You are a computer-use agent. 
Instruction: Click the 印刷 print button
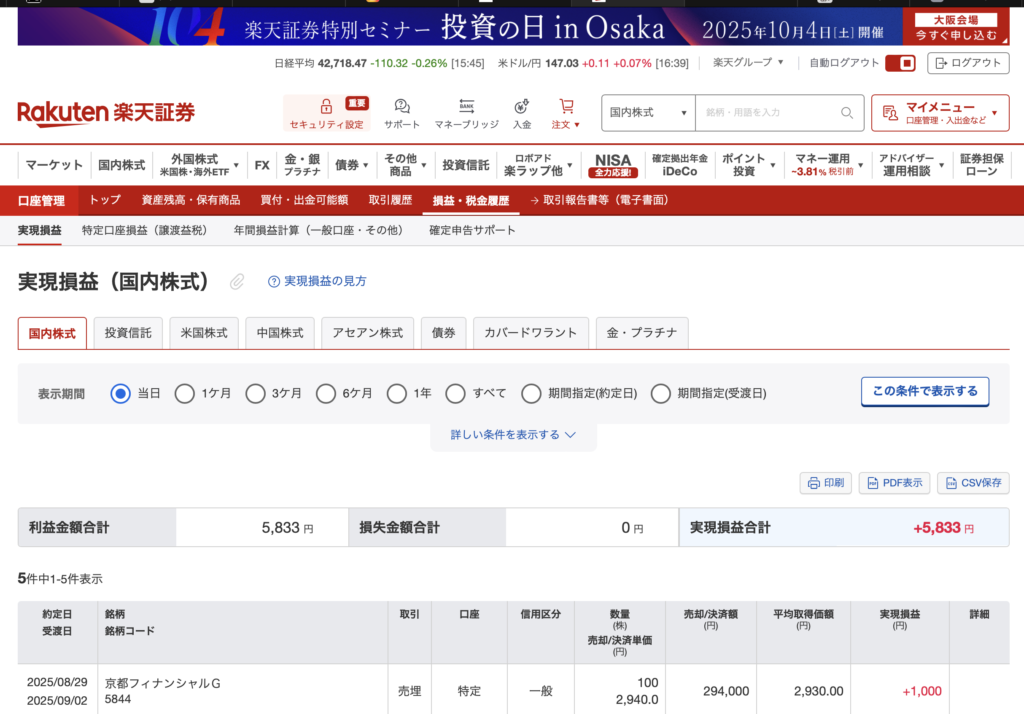tap(825, 483)
